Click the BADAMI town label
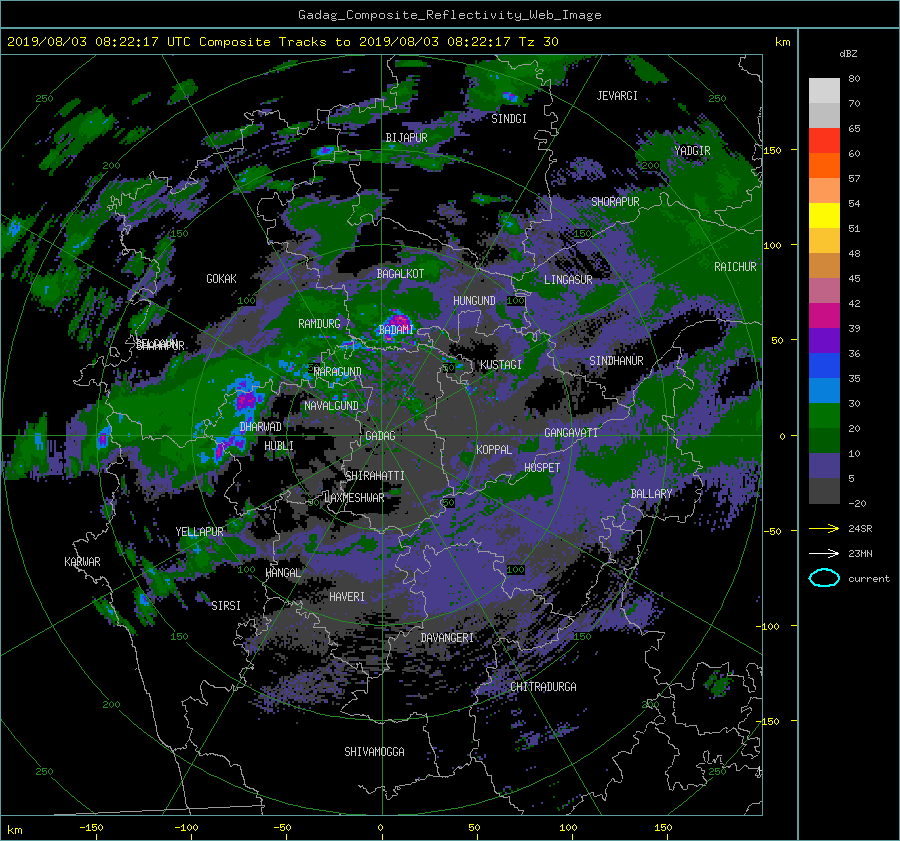This screenshot has height=841, width=900. click(x=396, y=330)
